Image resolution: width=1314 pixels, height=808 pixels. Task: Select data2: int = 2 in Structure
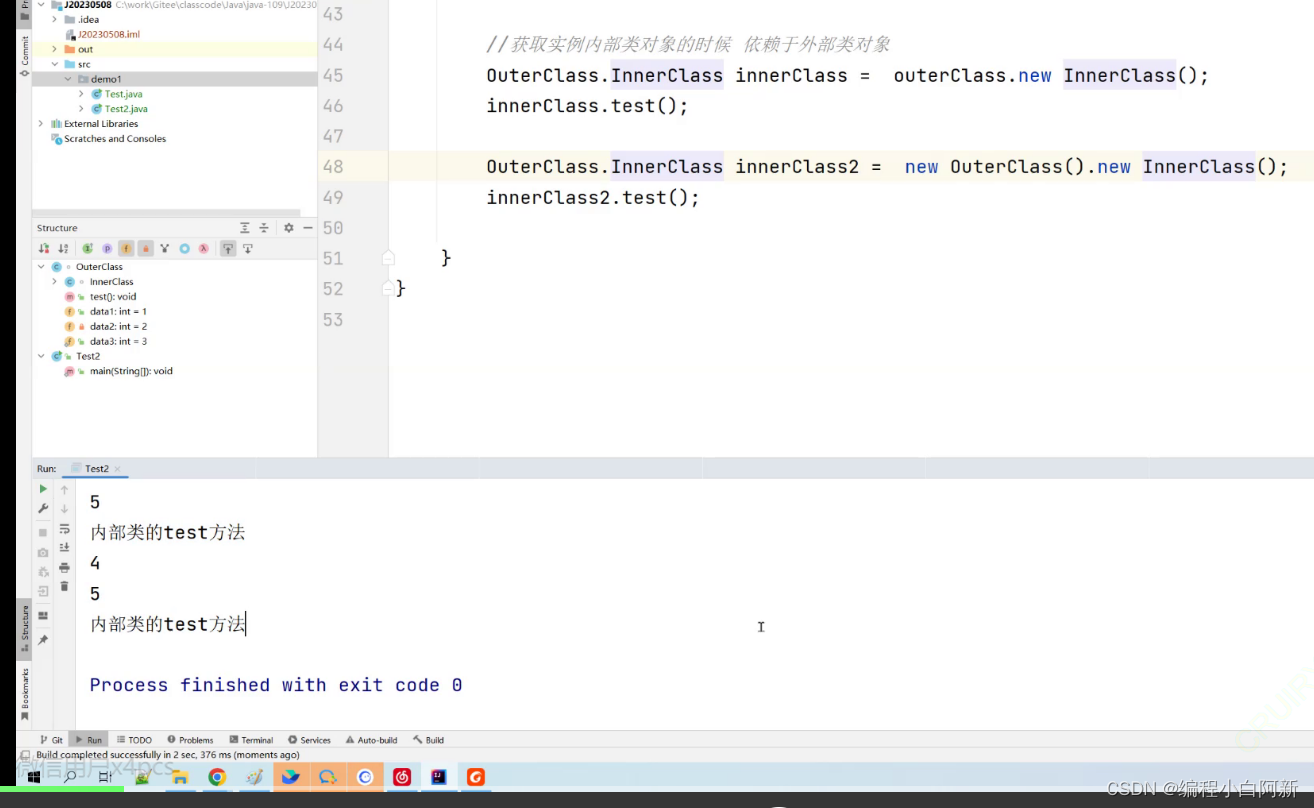tap(105, 326)
